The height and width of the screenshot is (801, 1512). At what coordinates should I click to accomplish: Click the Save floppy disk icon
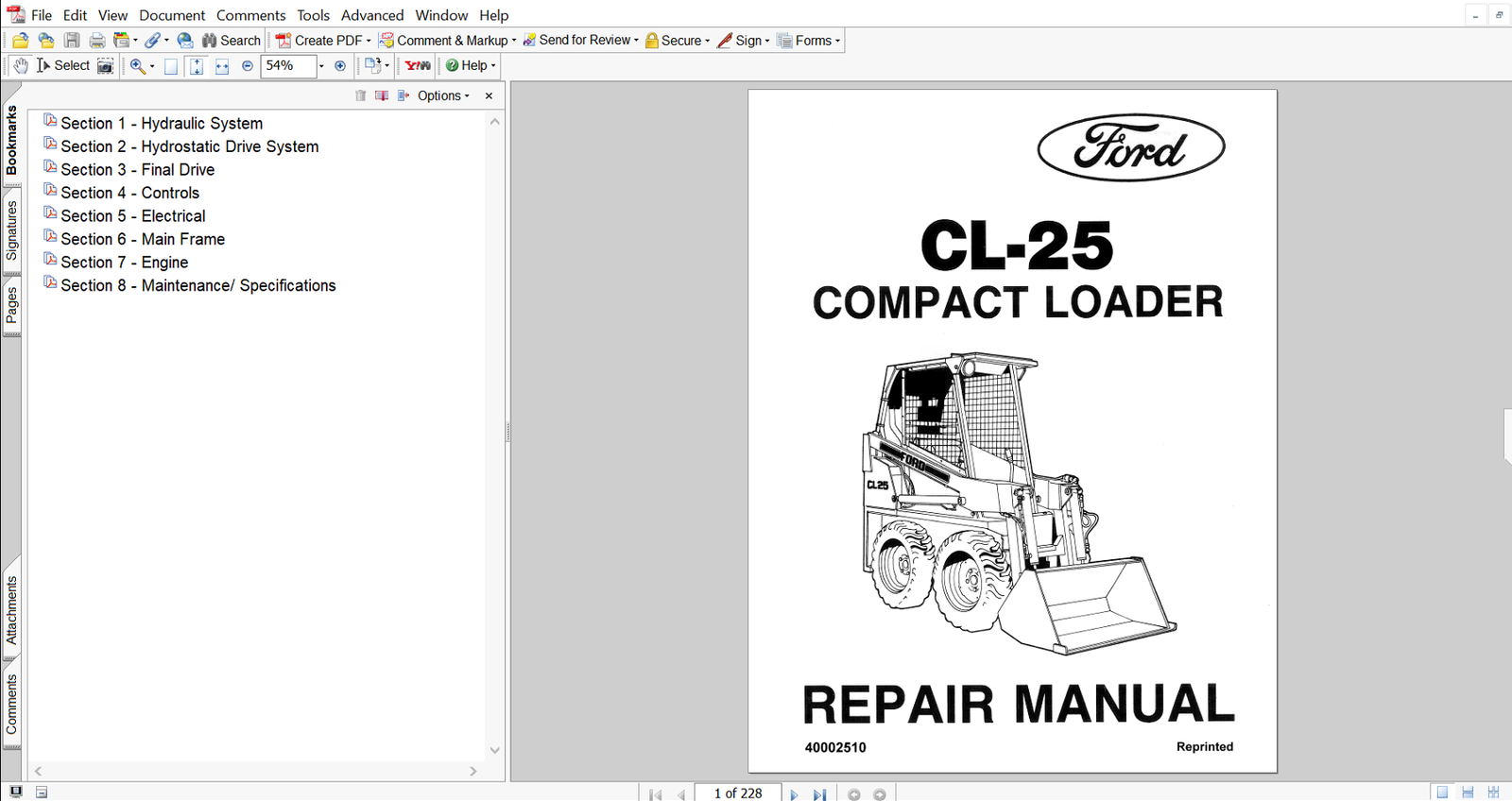tap(72, 41)
